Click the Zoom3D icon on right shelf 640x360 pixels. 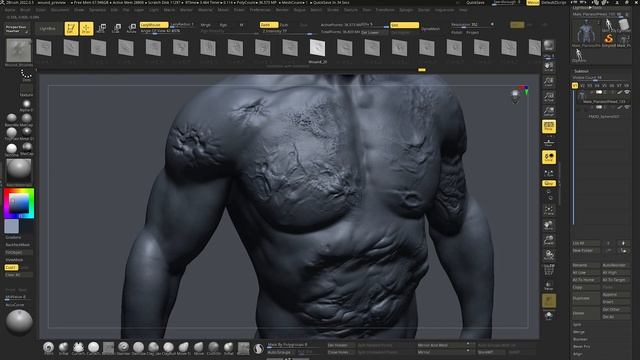click(549, 240)
